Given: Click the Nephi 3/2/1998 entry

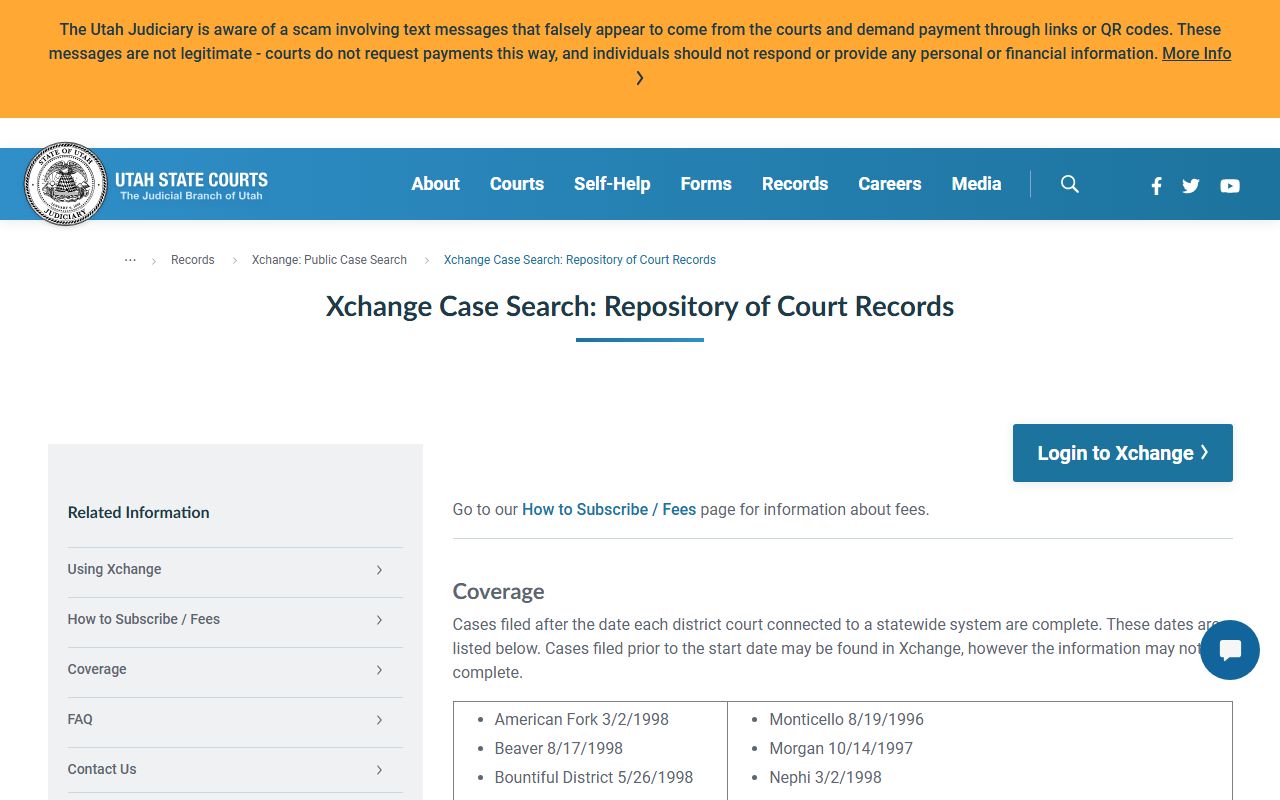Looking at the screenshot, I should [x=826, y=777].
